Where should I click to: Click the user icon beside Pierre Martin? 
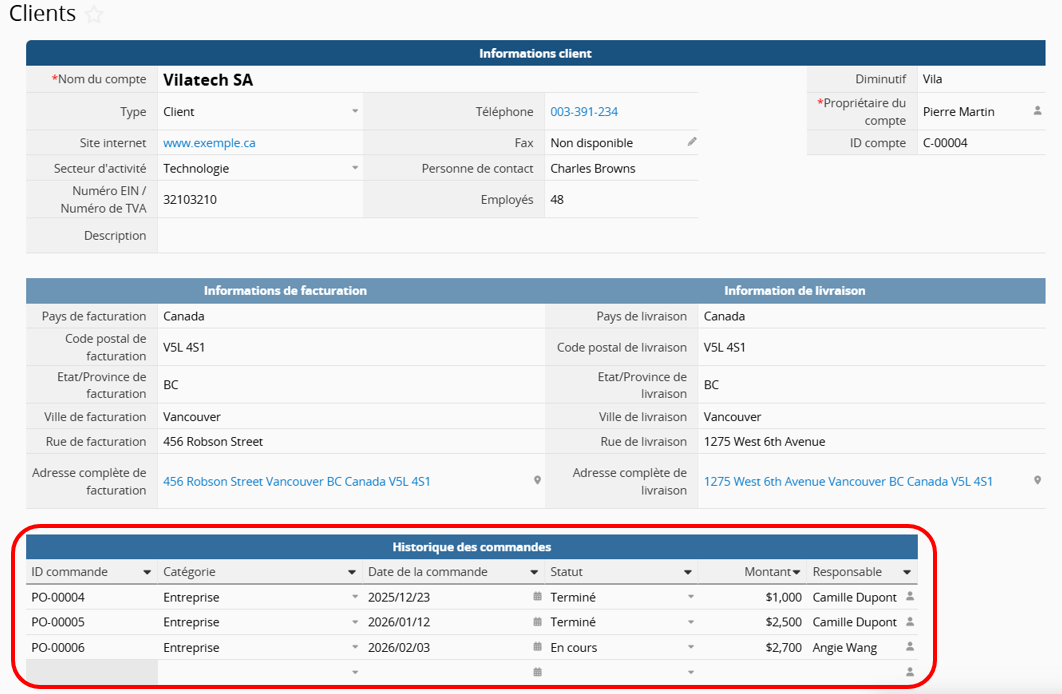[1037, 111]
